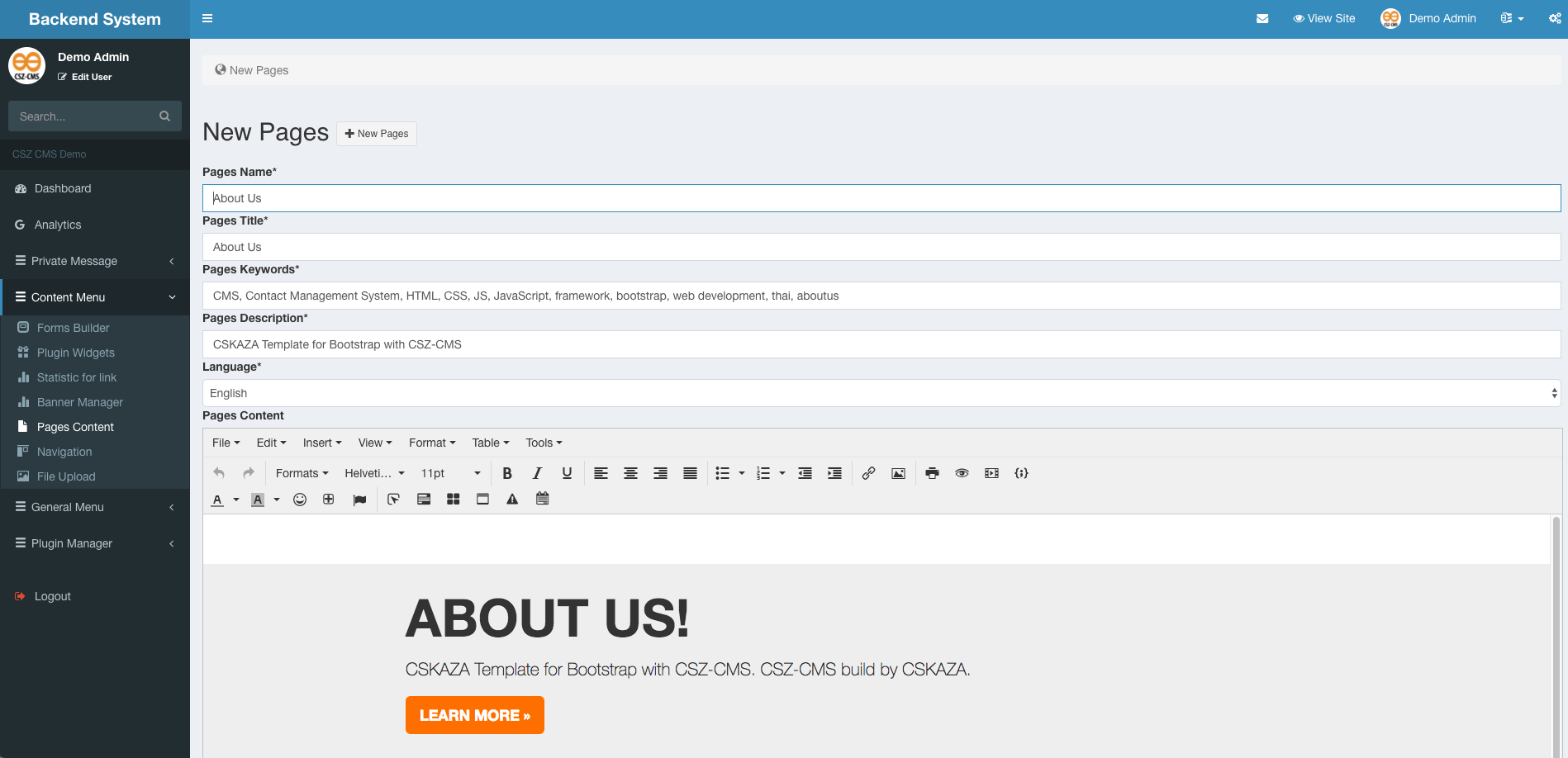Click the View Site link
Viewport: 1568px width, 758px height.
coord(1323,18)
